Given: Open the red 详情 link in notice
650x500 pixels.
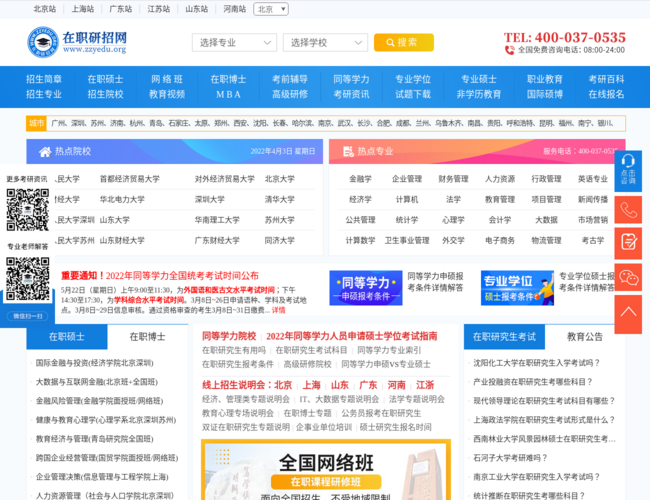Looking at the screenshot, I should (278, 310).
